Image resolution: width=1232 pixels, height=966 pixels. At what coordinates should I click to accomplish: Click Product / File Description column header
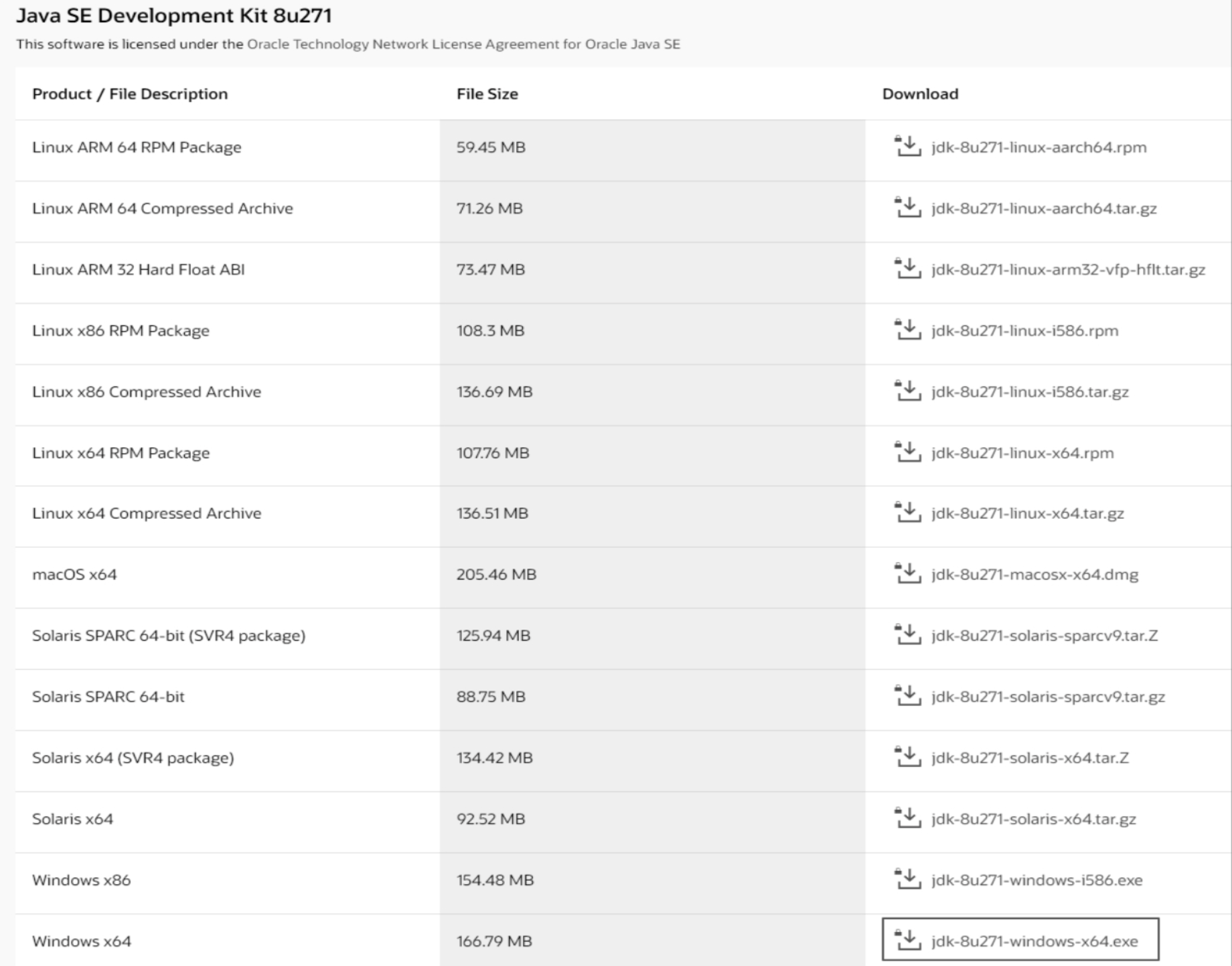tap(130, 94)
